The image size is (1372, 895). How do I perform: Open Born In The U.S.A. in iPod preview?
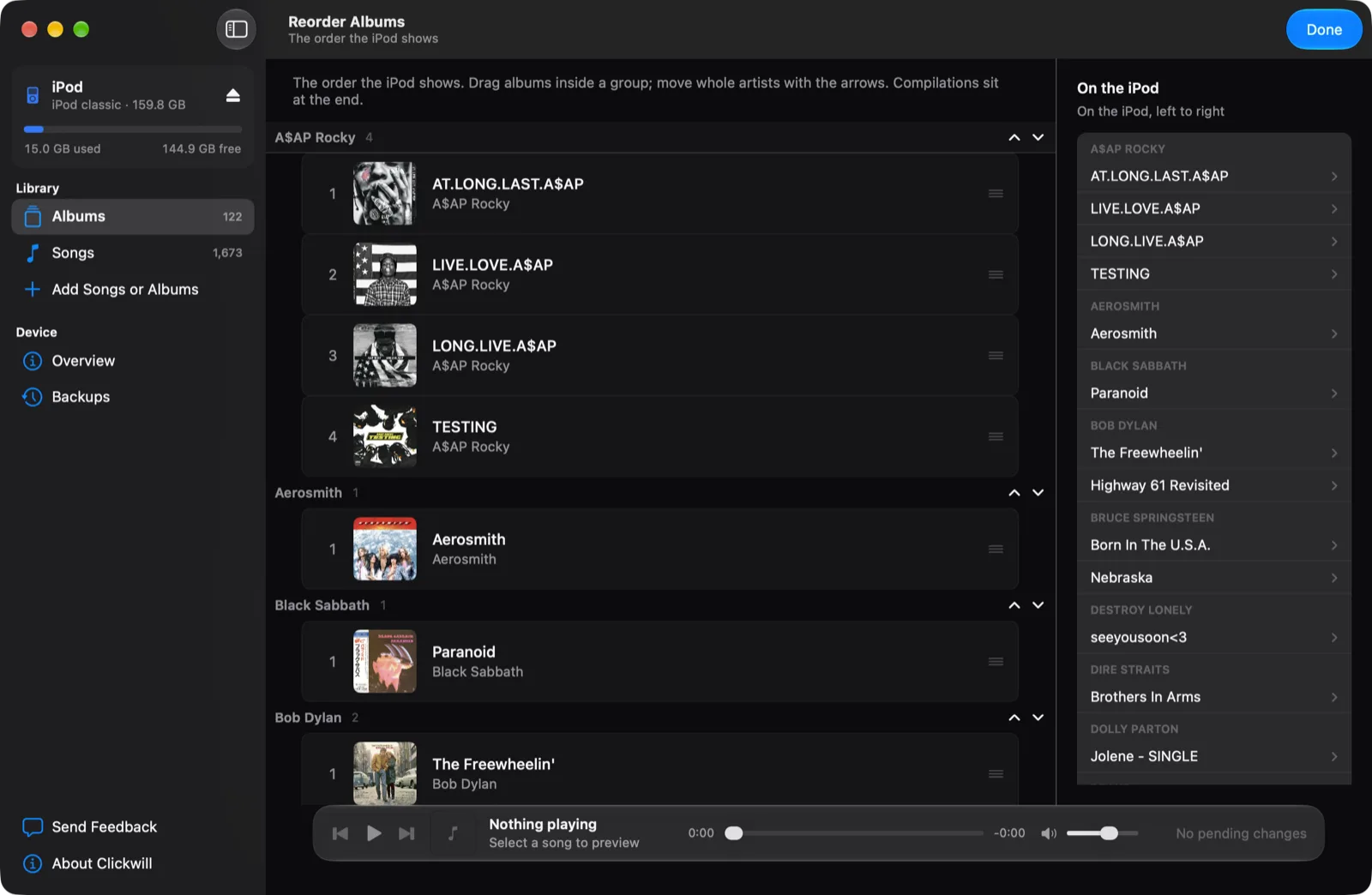1213,545
